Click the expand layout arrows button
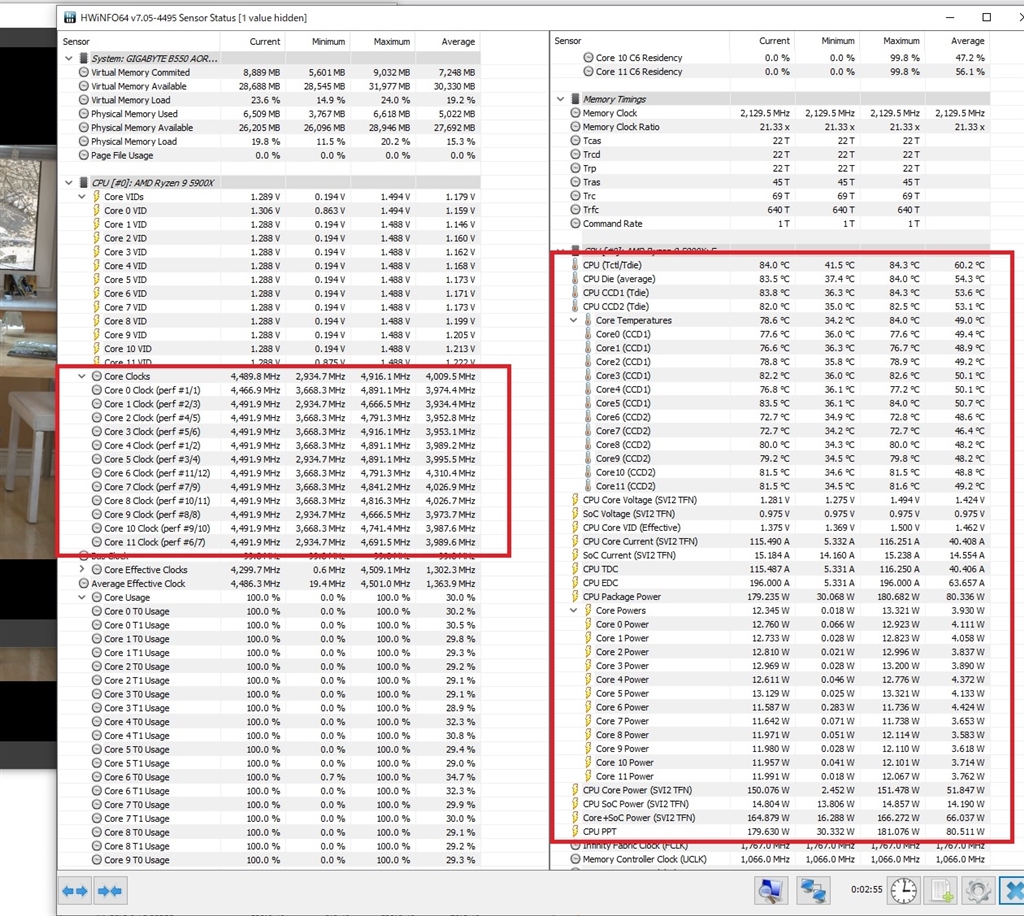The width and height of the screenshot is (1024, 916). tap(75, 891)
